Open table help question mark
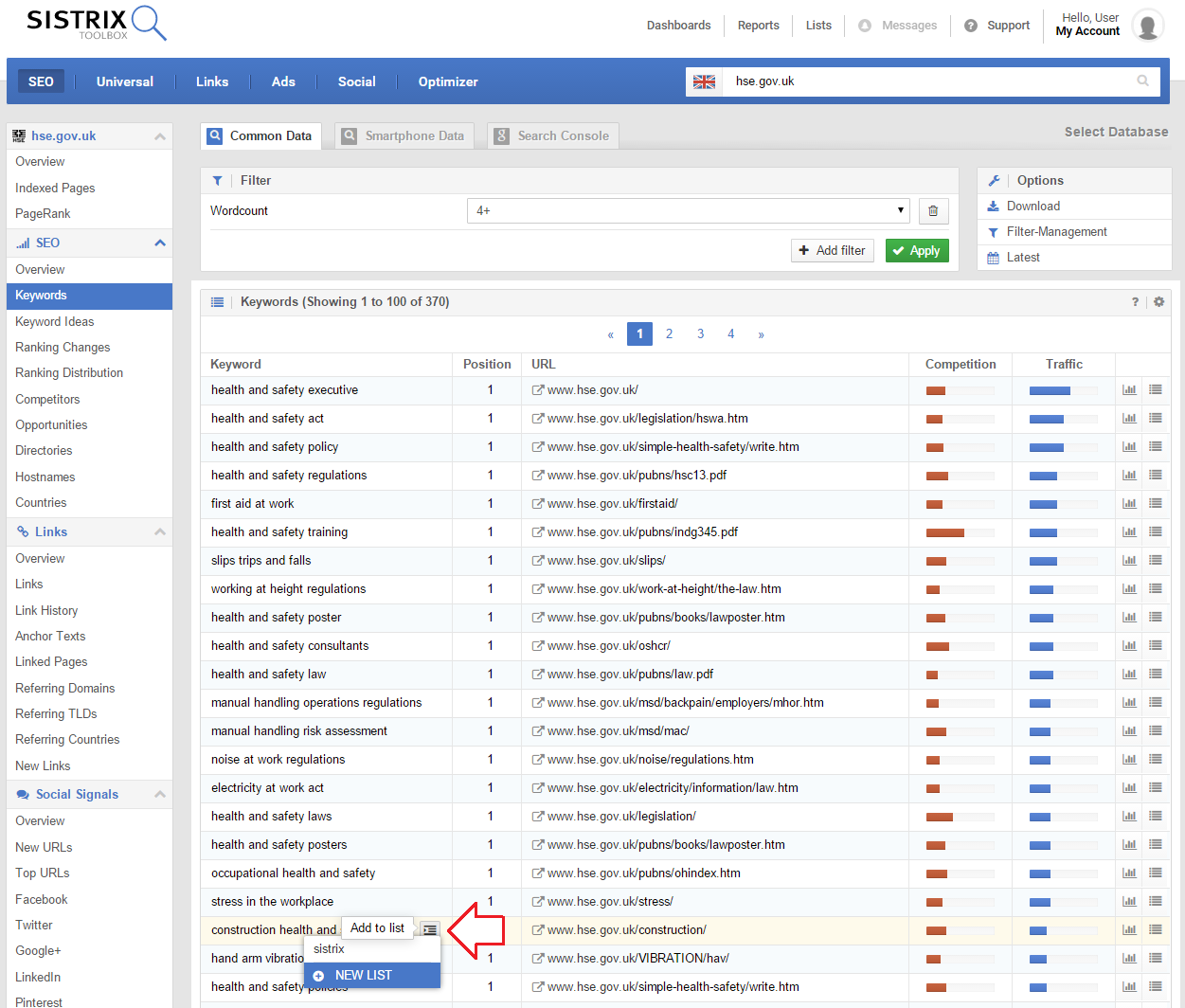The image size is (1185, 1008). (x=1135, y=301)
